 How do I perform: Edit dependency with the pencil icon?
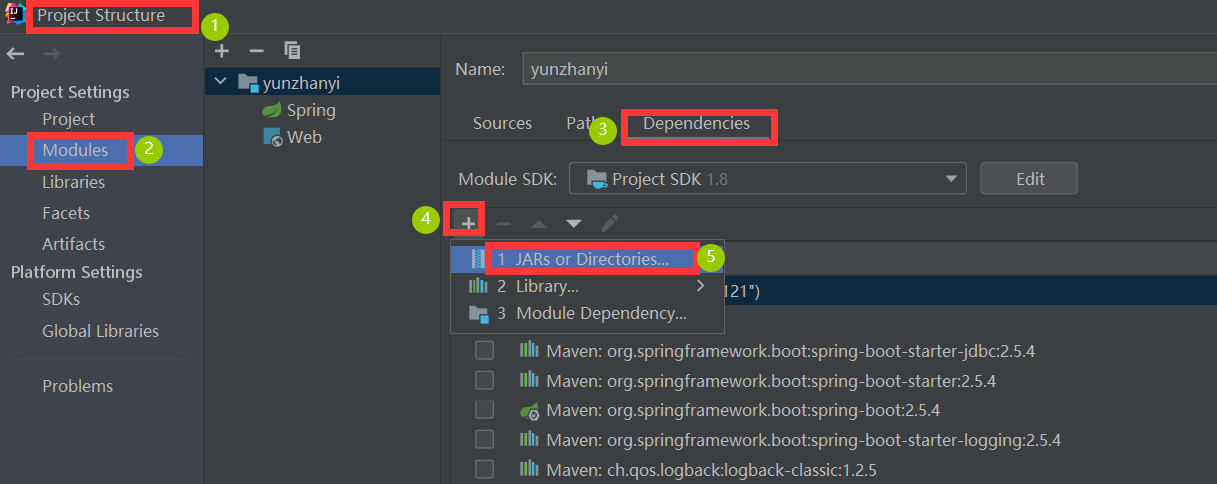pyautogui.click(x=609, y=223)
